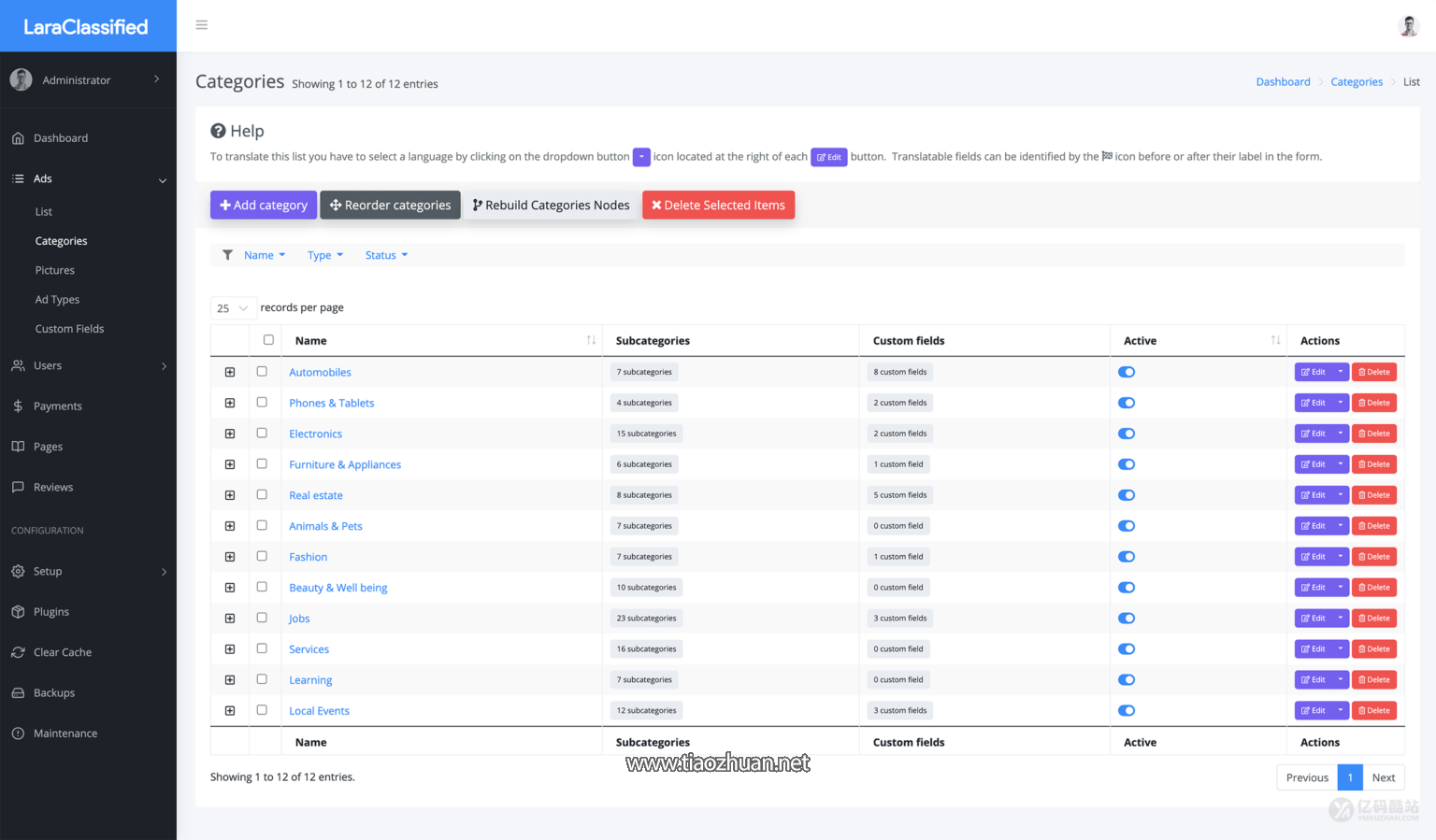Click the hamburger menu icon in header
1436x840 pixels.
coord(201,25)
